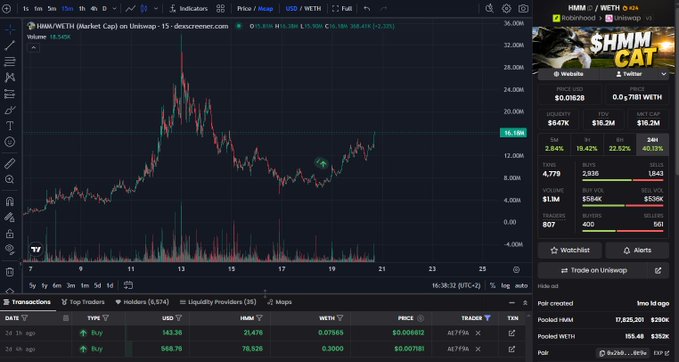
Task: Open the indicator templates grid icon
Action: (220, 8)
